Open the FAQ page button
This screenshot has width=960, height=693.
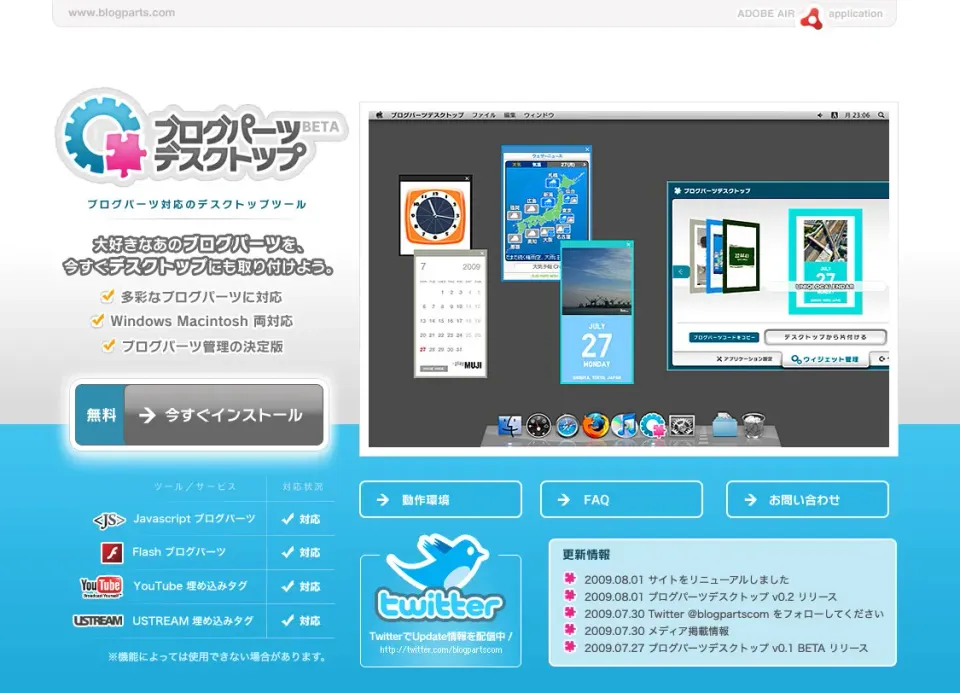pos(621,499)
